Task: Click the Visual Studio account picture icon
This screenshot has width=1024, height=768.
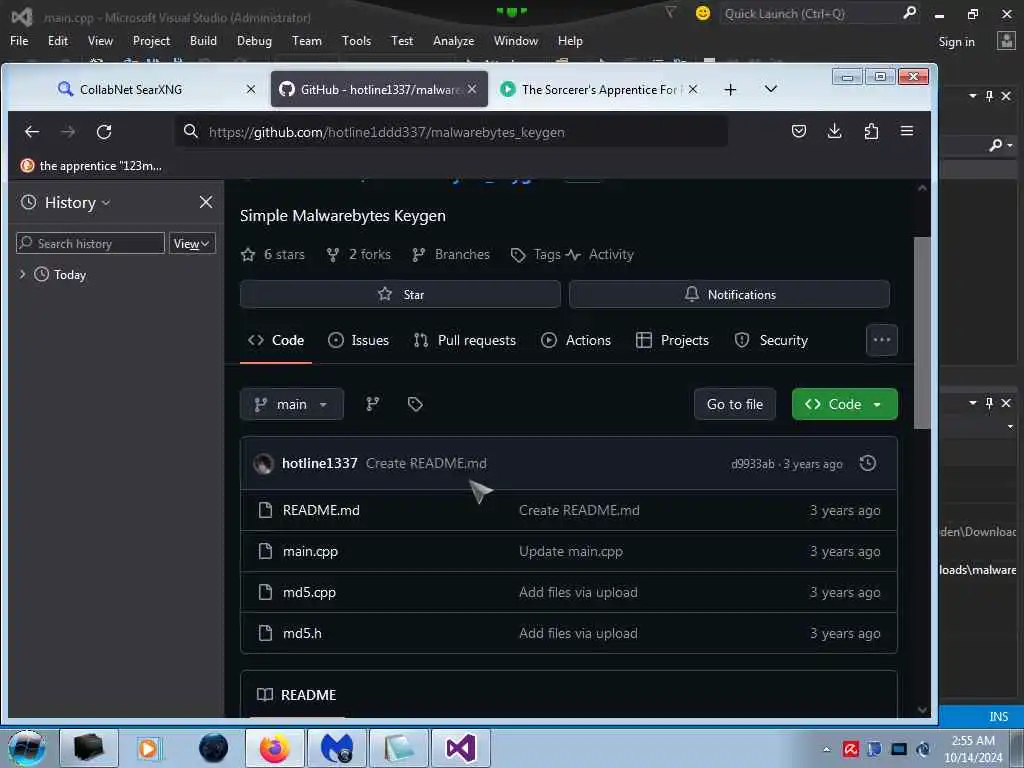Action: tap(1006, 41)
